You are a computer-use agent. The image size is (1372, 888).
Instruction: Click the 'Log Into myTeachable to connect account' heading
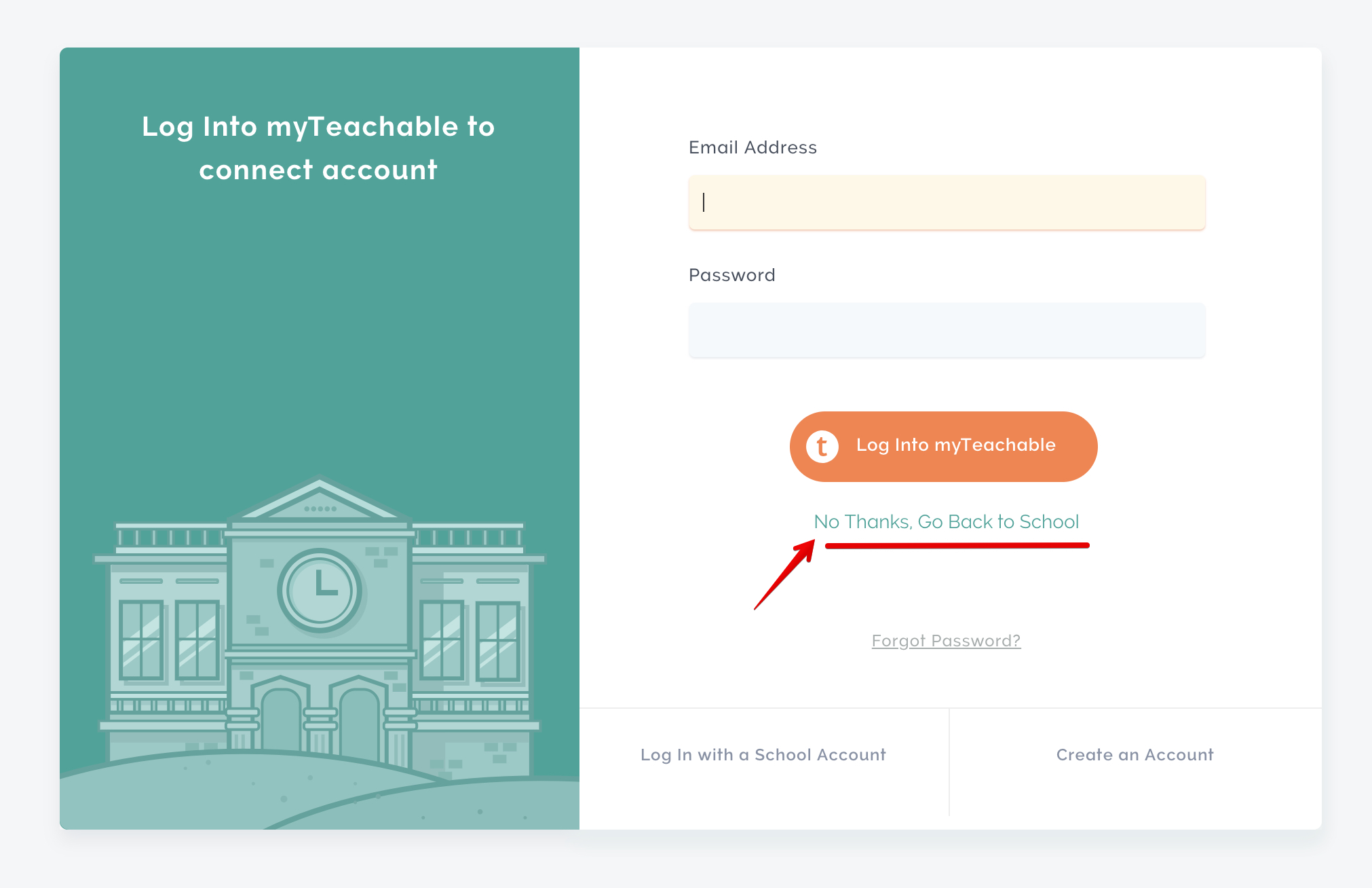click(318, 148)
